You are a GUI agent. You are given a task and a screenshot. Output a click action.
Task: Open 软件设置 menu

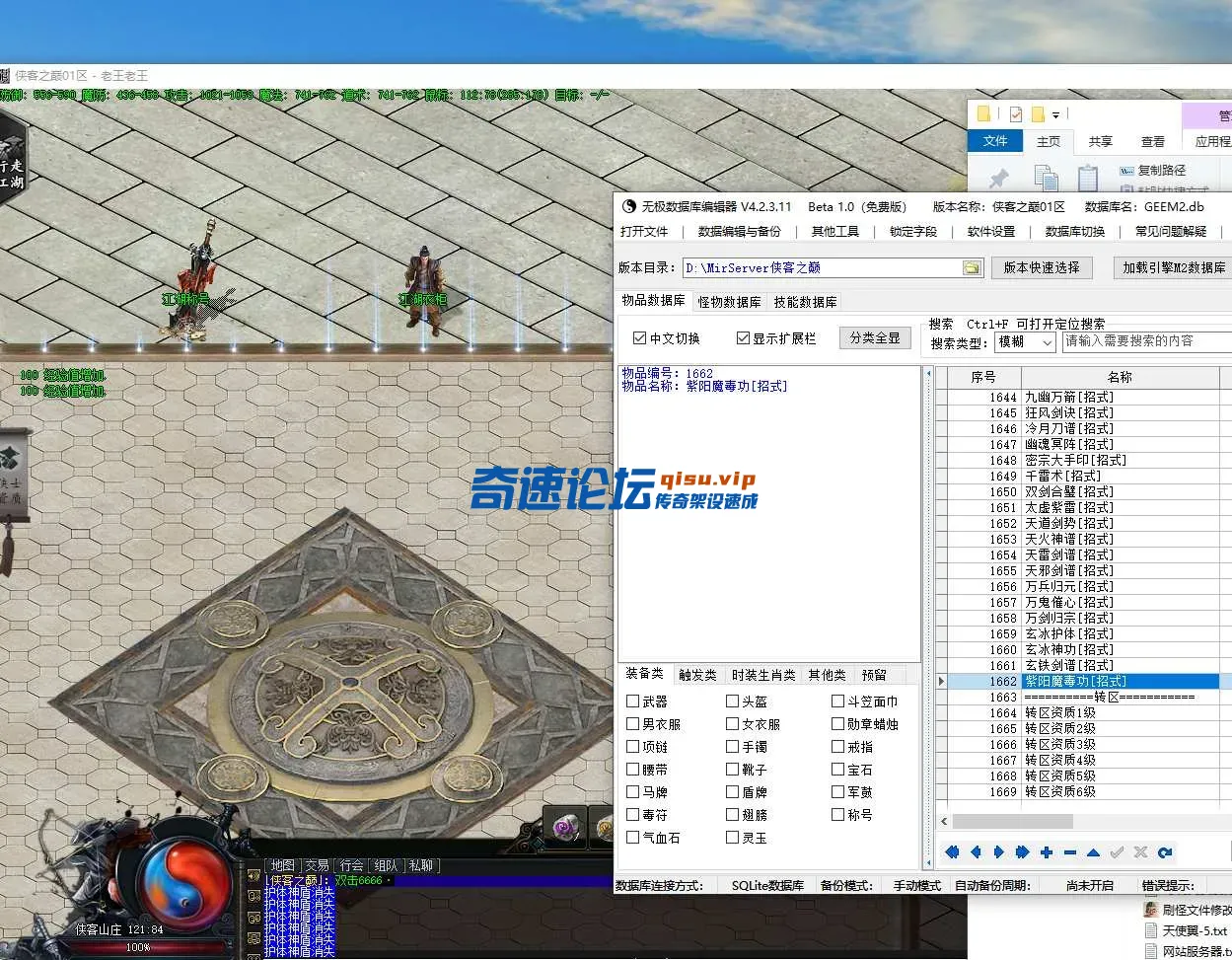[991, 231]
